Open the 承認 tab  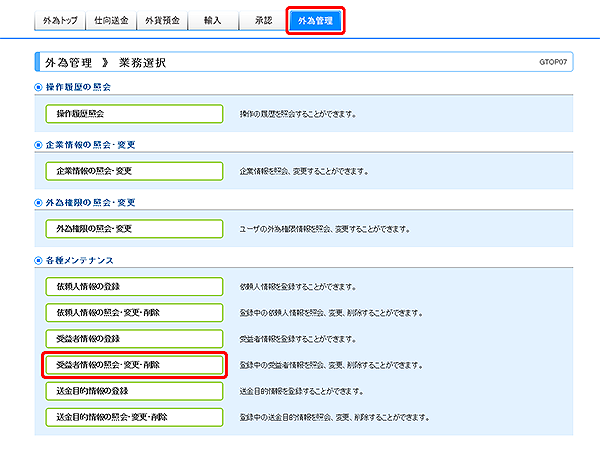pos(264,21)
